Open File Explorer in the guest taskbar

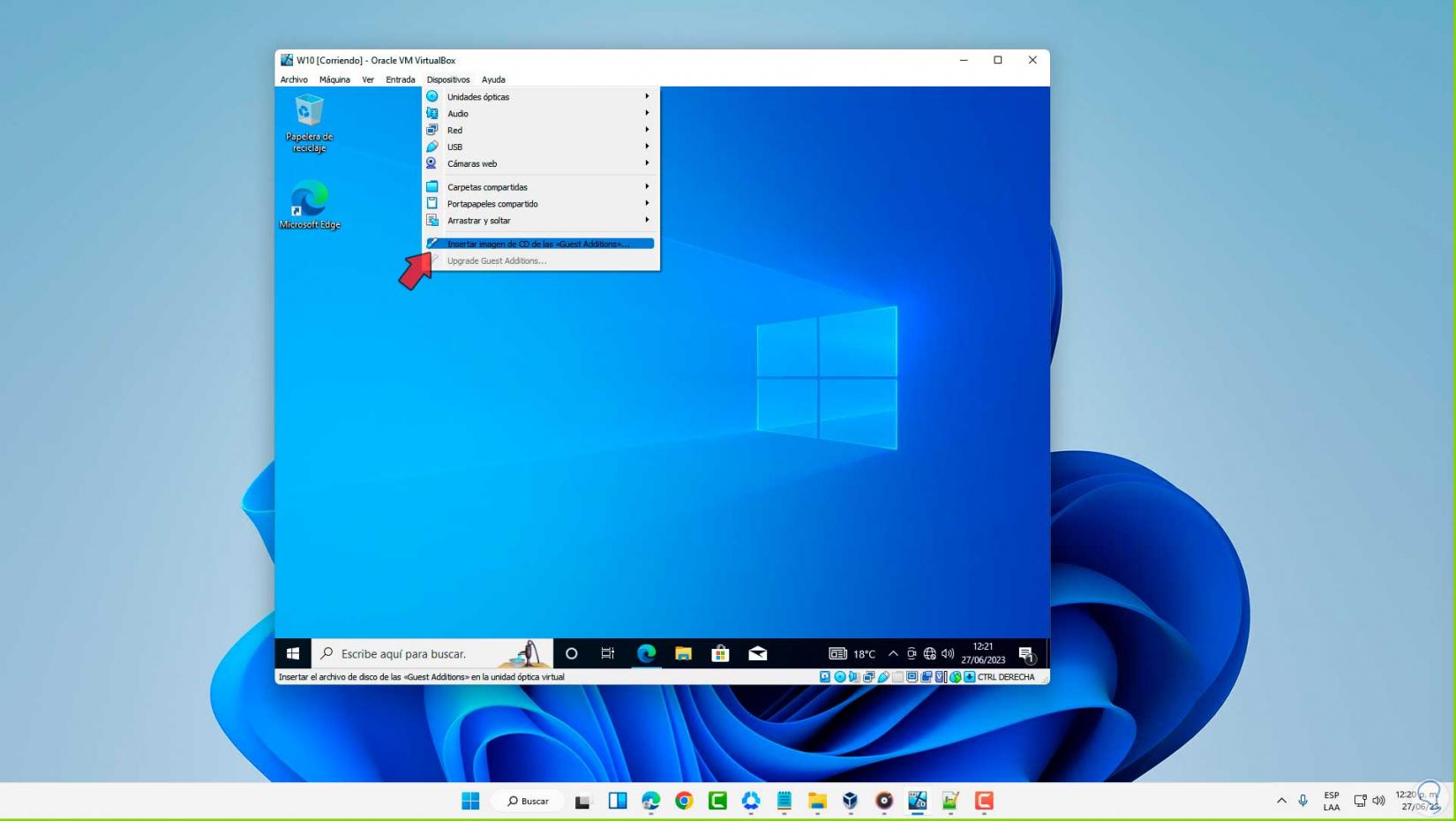[x=684, y=654]
